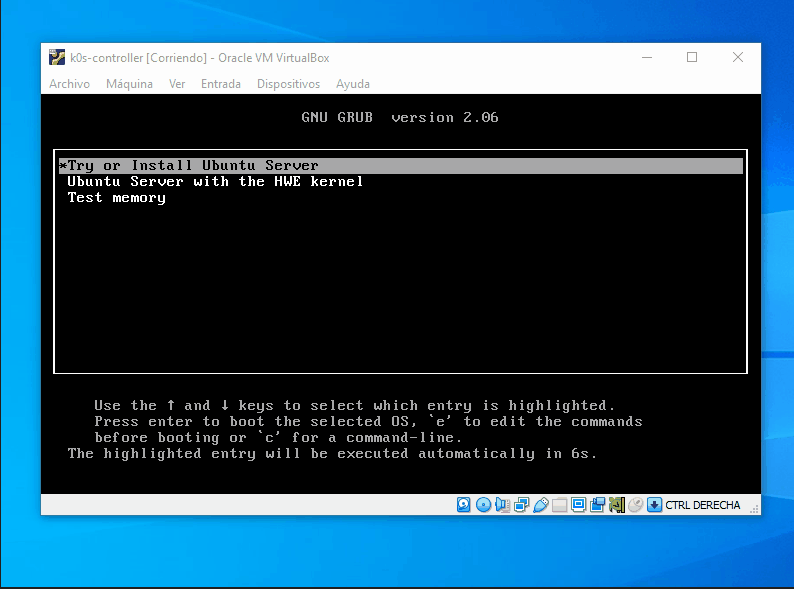Select 'Try or Install Ubuntu Server' entry
794x589 pixels.
(401, 166)
